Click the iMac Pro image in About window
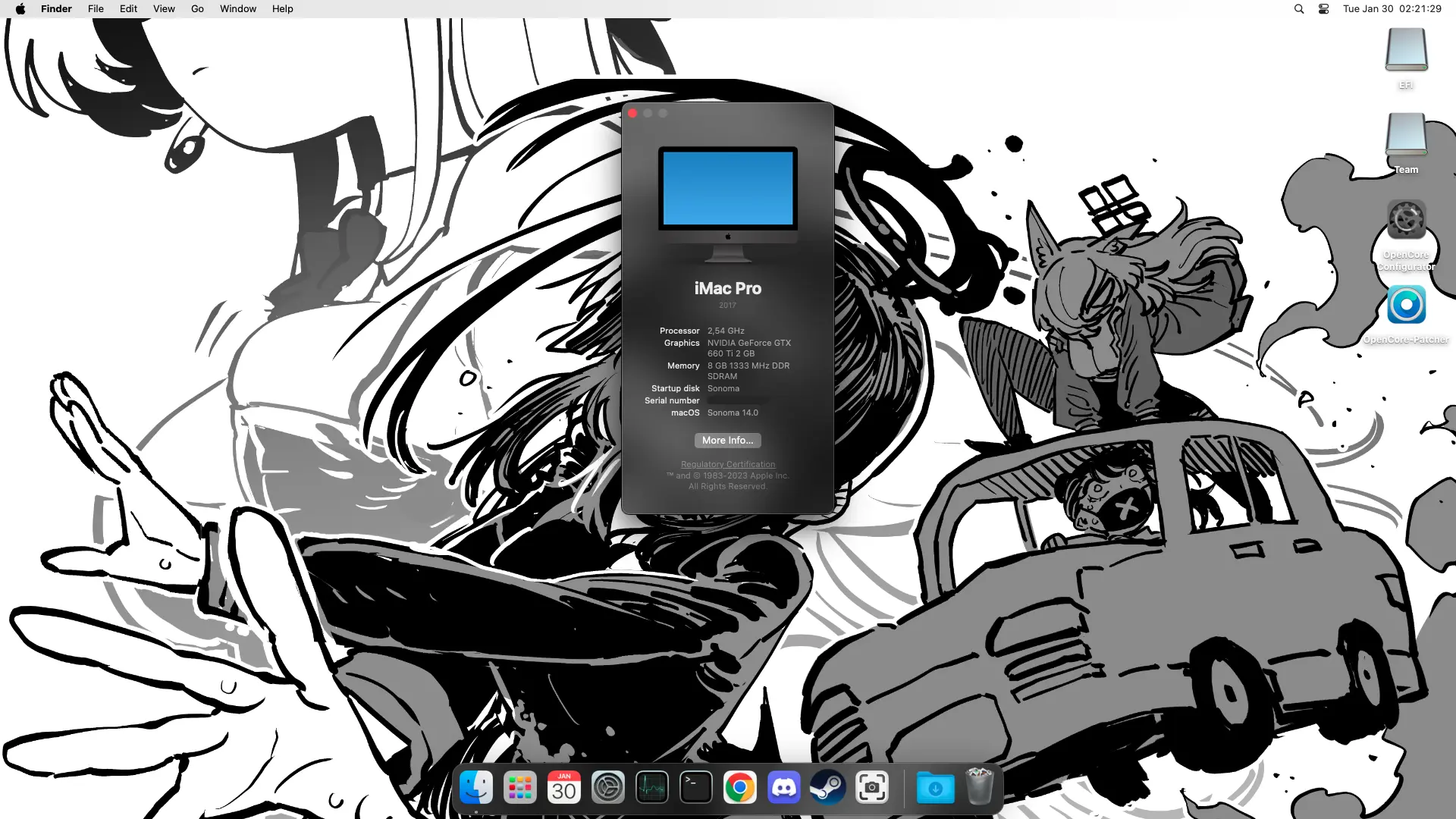This screenshot has height=819, width=1456. 728,204
